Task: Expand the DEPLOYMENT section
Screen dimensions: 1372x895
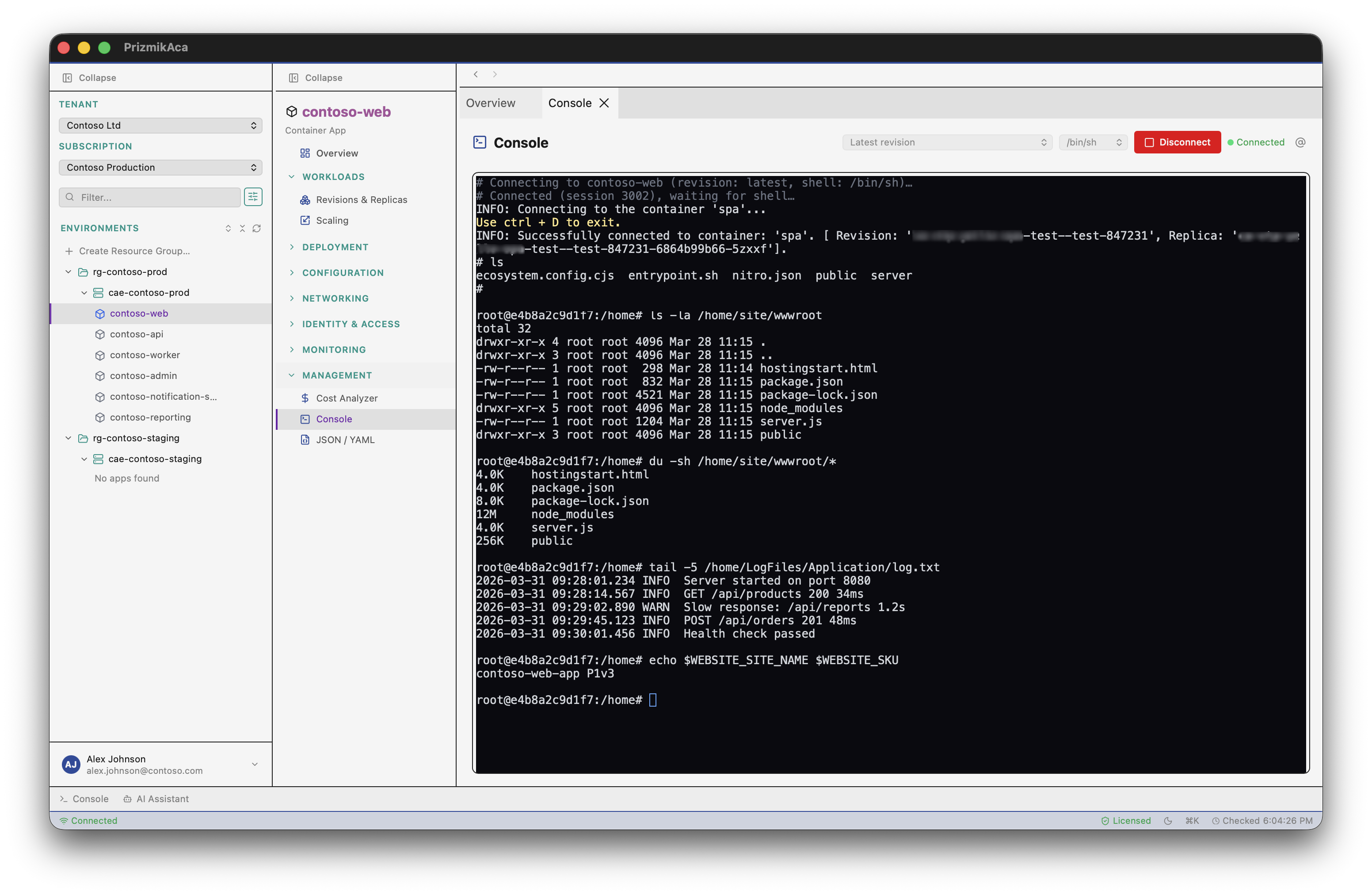Action: pyautogui.click(x=335, y=247)
